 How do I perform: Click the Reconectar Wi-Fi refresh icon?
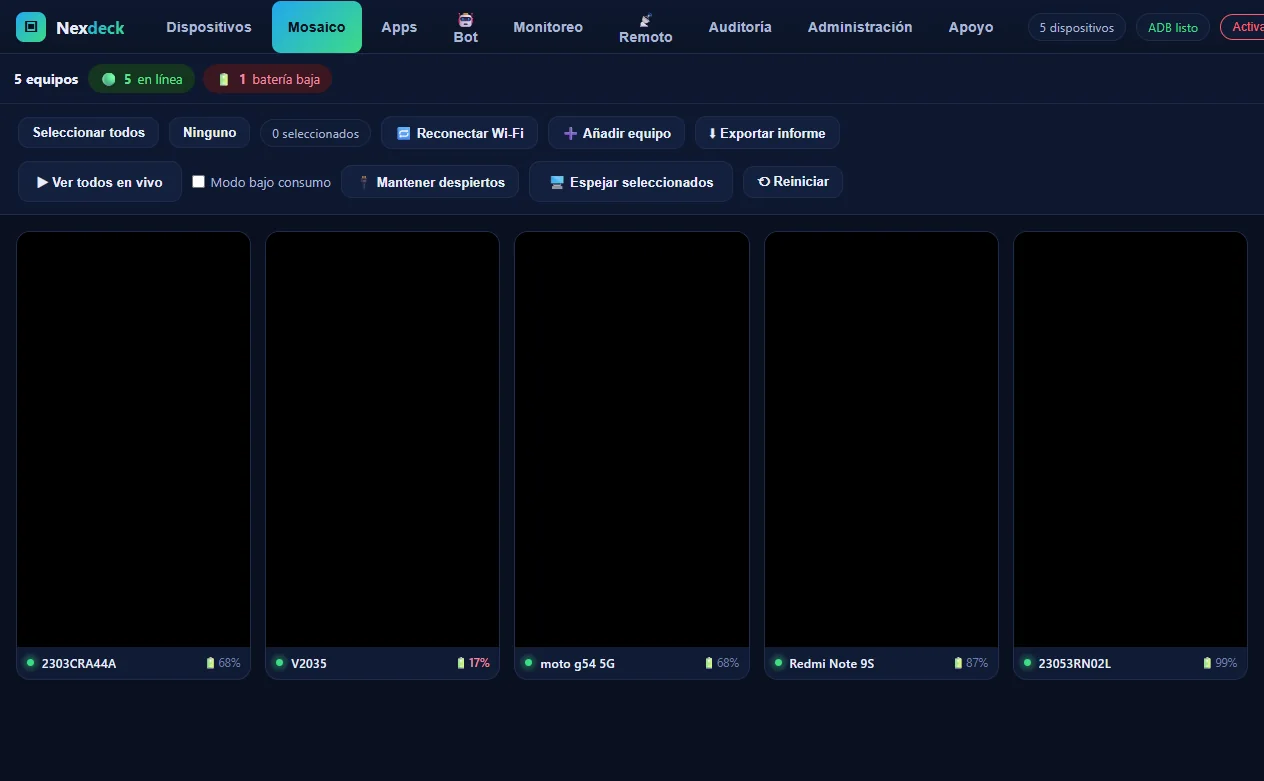click(404, 133)
